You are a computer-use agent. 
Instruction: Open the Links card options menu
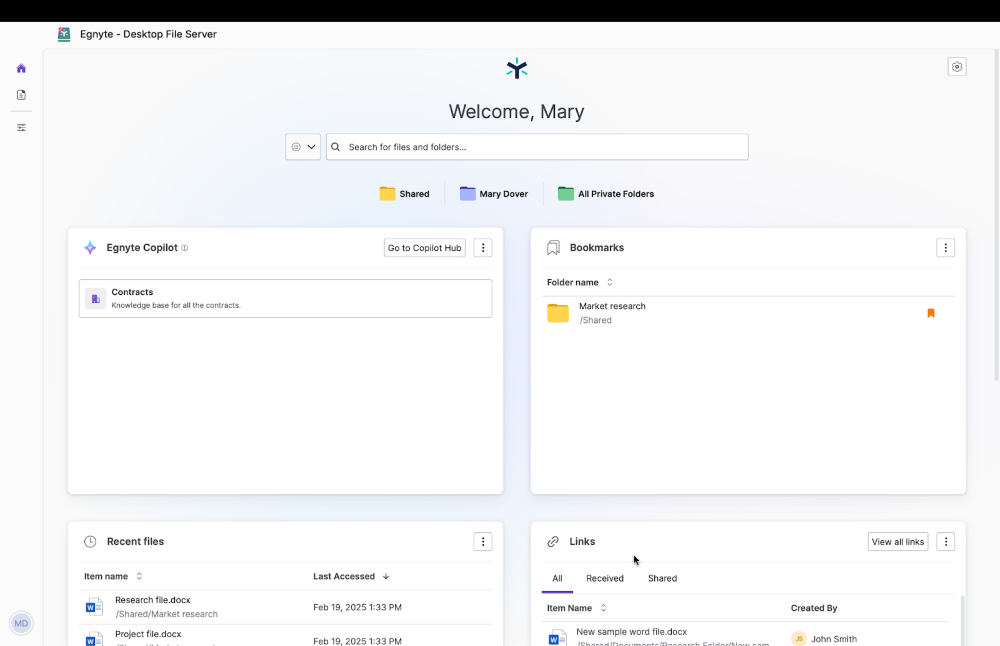tap(945, 541)
